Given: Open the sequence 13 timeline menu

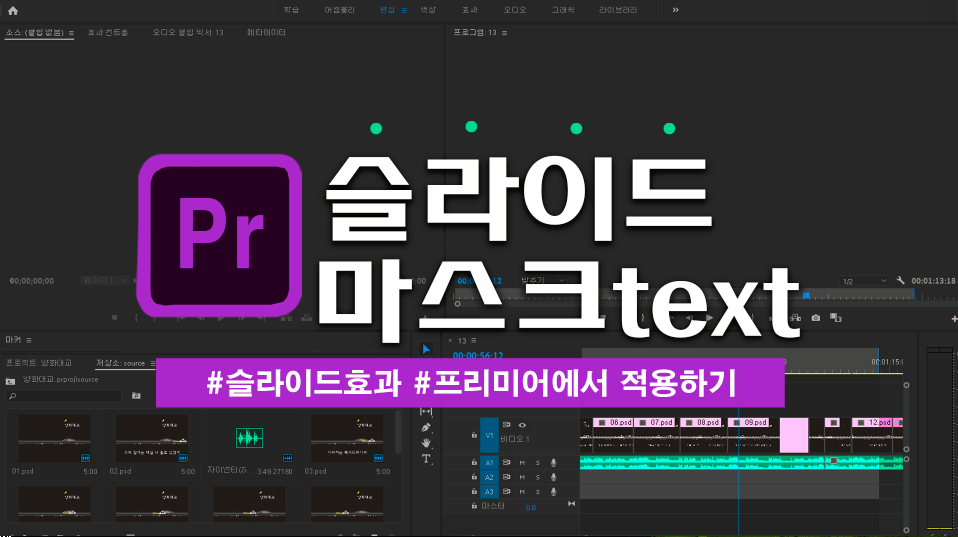Looking at the screenshot, I should click(474, 341).
